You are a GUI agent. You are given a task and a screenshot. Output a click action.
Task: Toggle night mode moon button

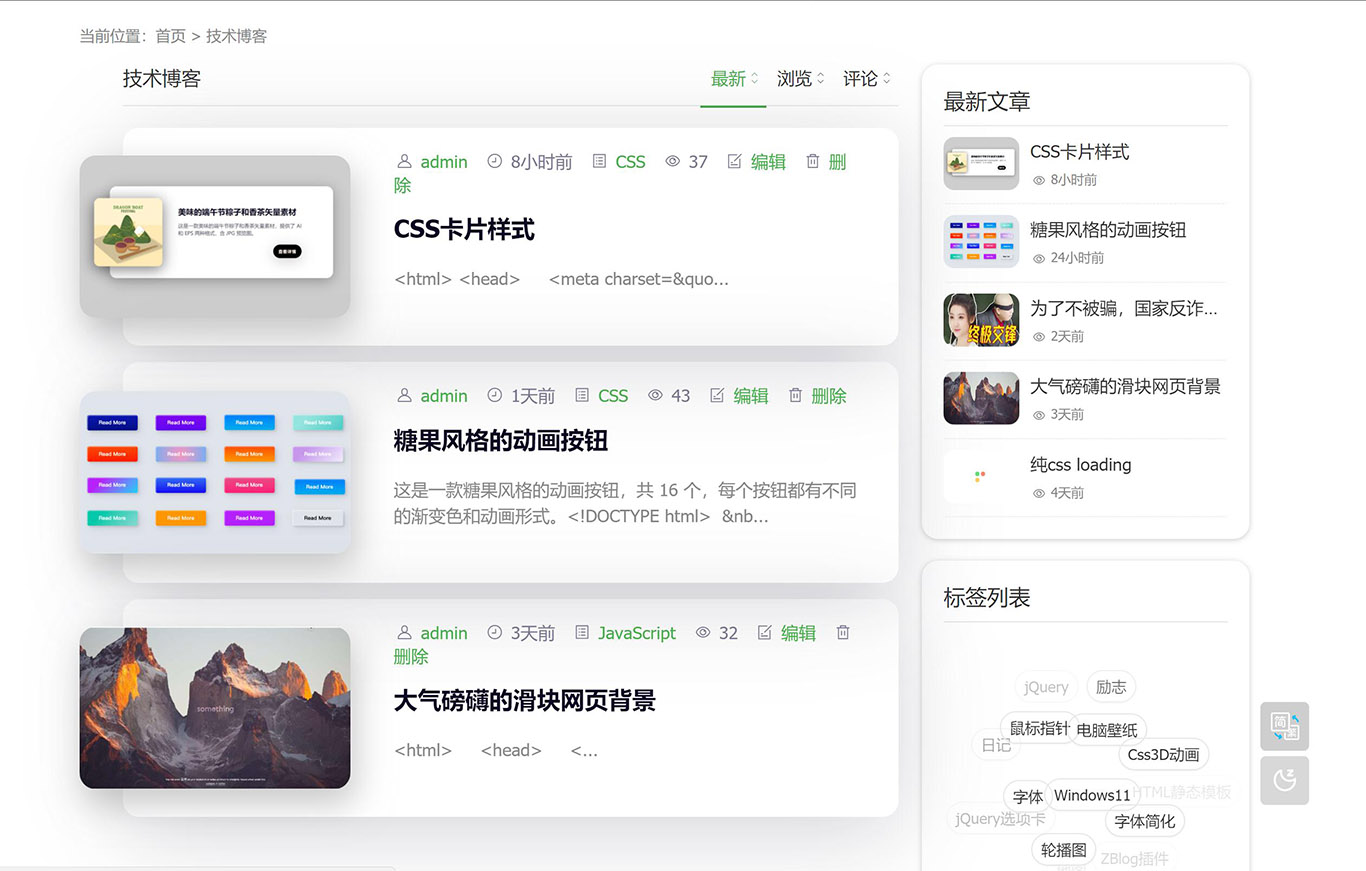pyautogui.click(x=1284, y=780)
